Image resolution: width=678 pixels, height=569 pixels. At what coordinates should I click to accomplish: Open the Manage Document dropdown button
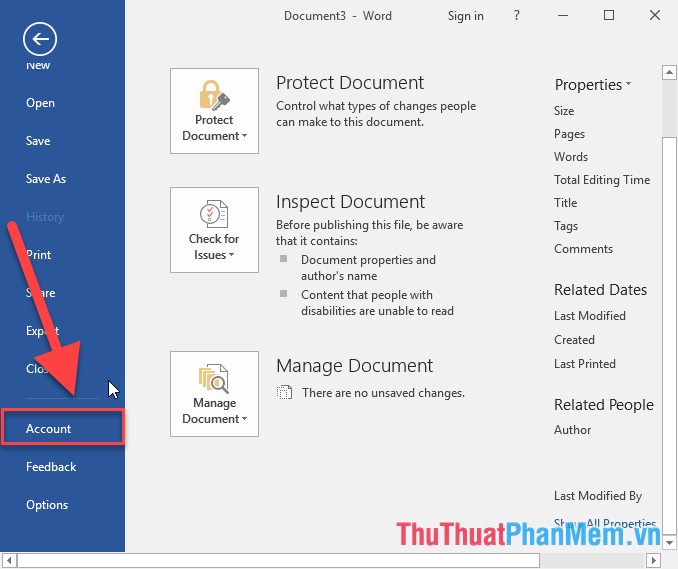point(214,394)
